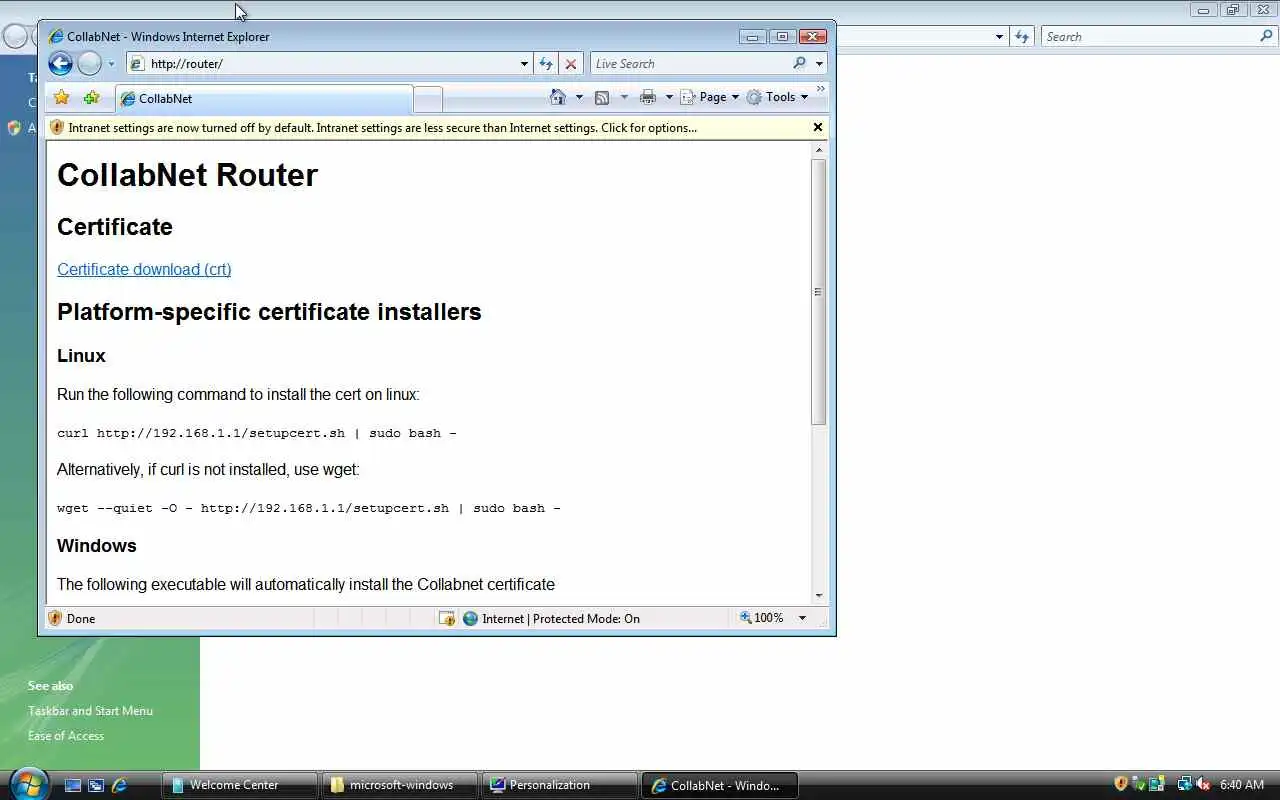Launch Internet Explorer from Quick Launch
This screenshot has height=800, width=1280.
coord(119,785)
